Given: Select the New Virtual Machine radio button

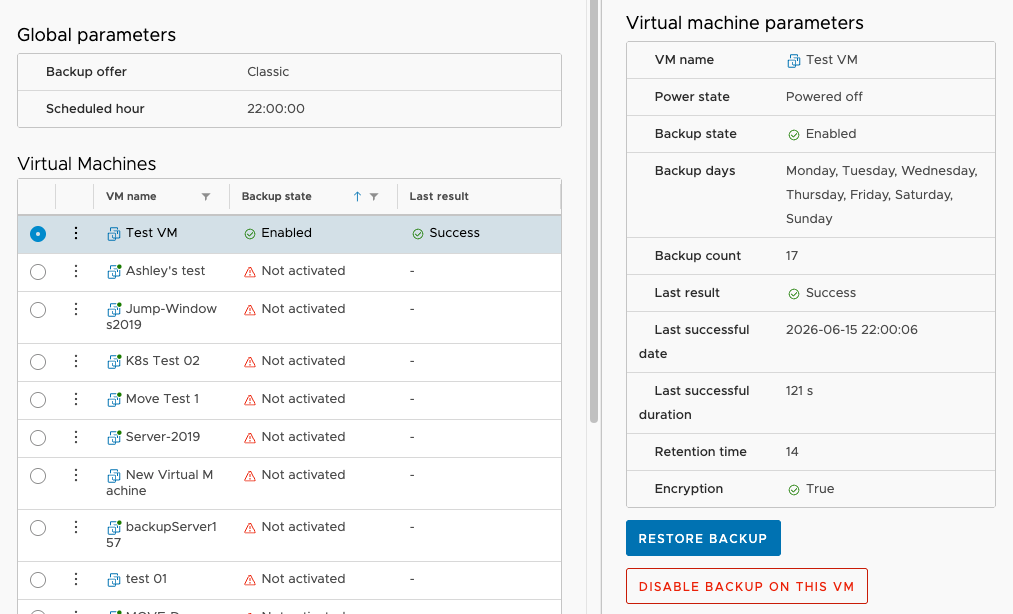Looking at the screenshot, I should [38, 476].
